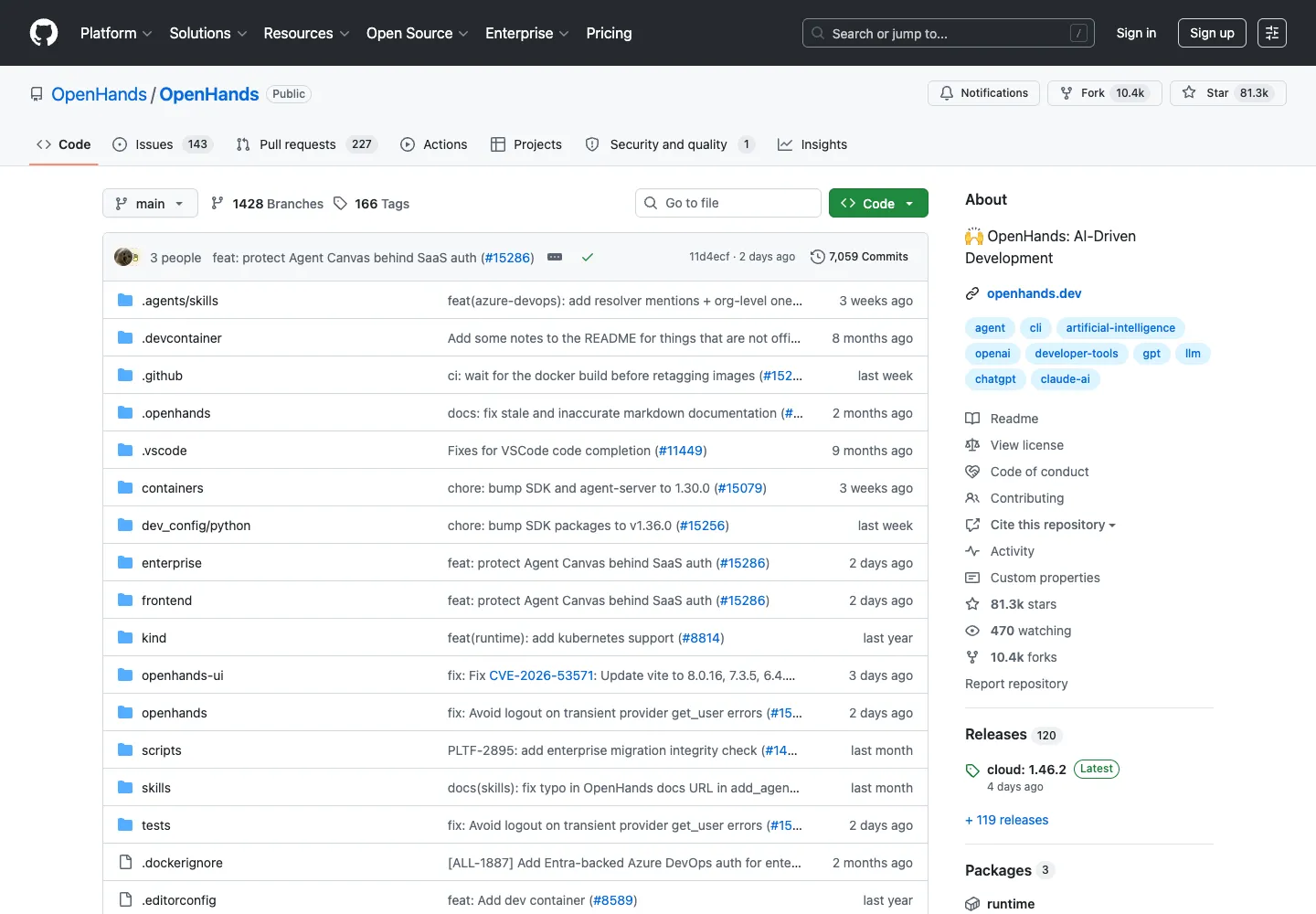Open the Platform menu dropdown
The height and width of the screenshot is (914, 1316).
(x=116, y=33)
